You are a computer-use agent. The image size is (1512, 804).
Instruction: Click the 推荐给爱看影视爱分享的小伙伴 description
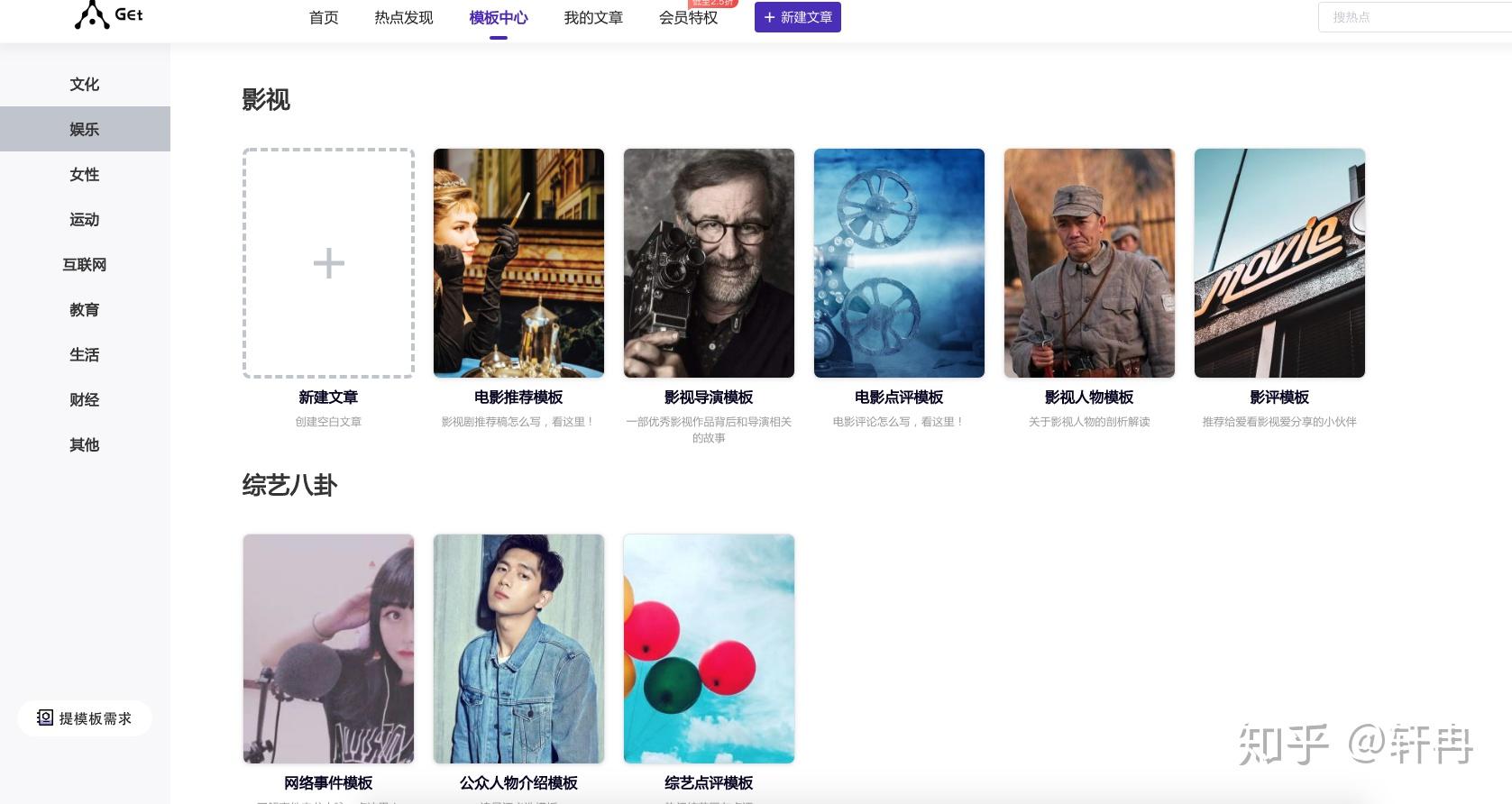coord(1279,422)
